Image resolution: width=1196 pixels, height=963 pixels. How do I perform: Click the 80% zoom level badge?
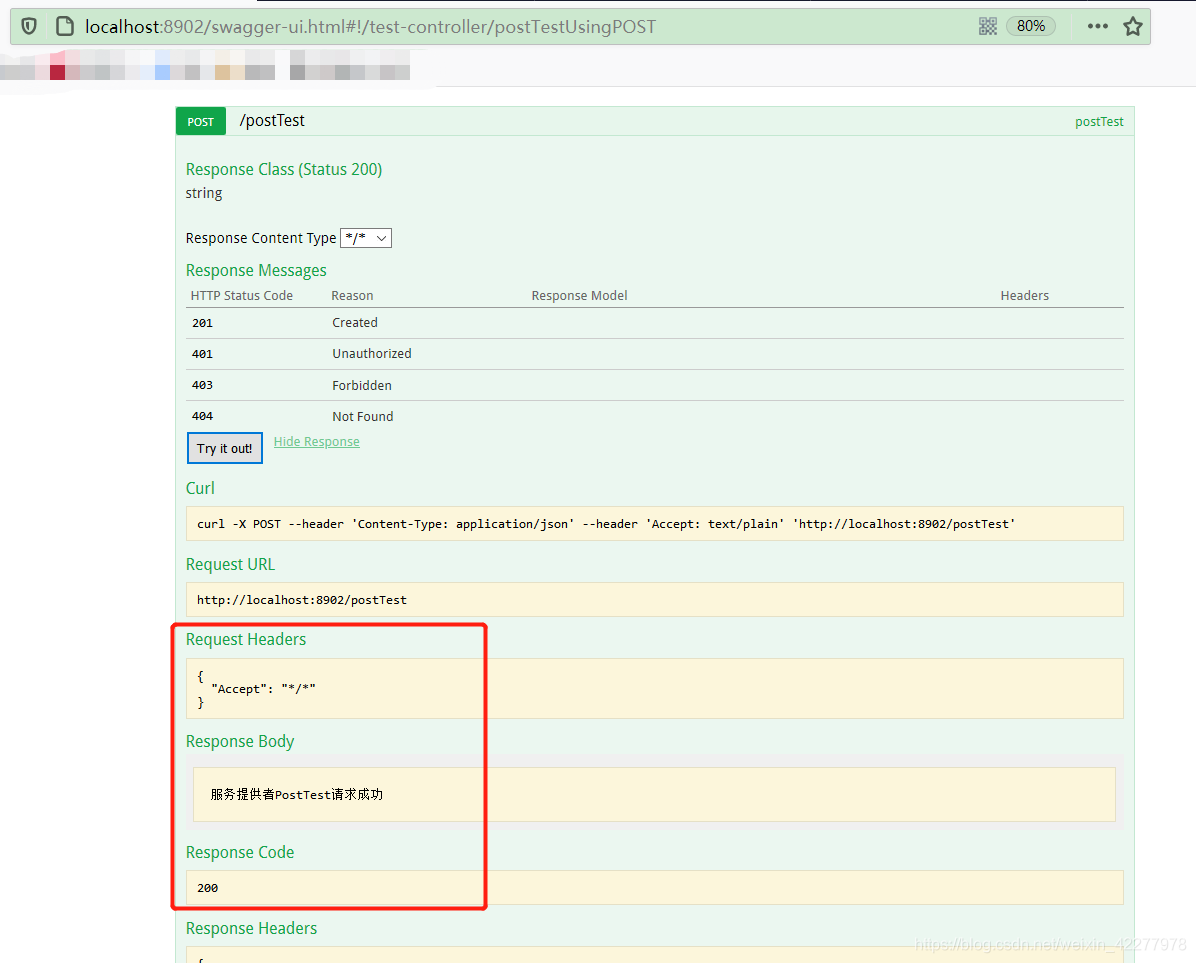(1031, 27)
